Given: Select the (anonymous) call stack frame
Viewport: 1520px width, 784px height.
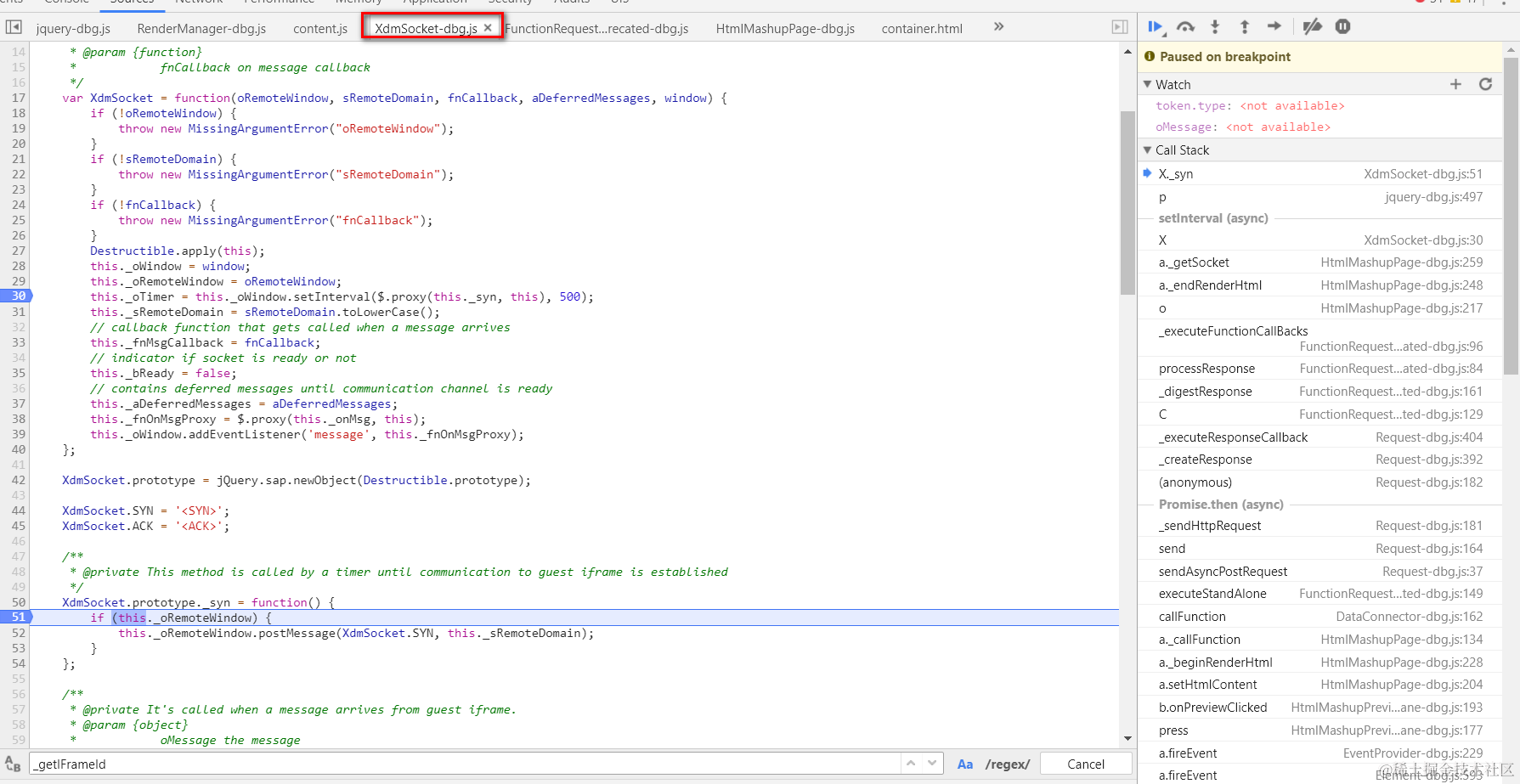Looking at the screenshot, I should point(1320,482).
